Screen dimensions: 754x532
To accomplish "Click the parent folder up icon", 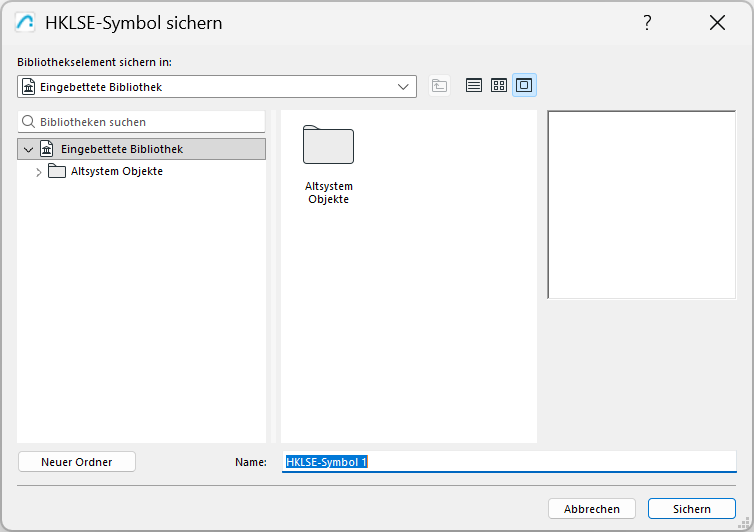I will (439, 86).
